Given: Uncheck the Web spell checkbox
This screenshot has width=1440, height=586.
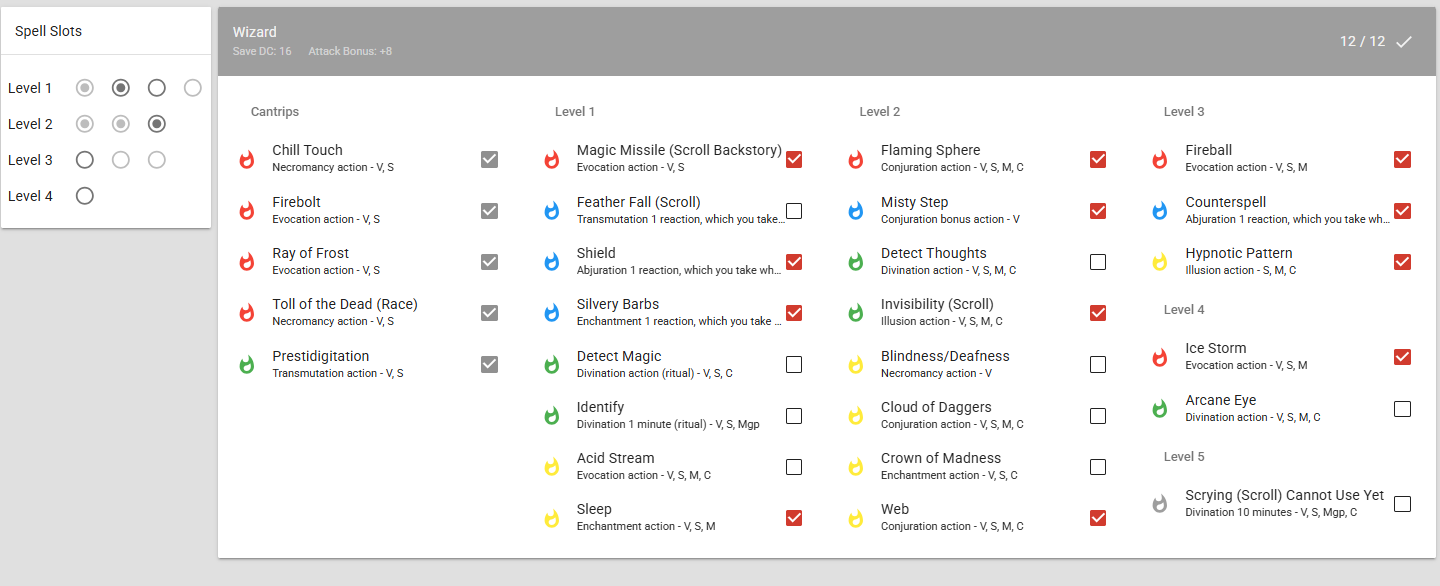Looking at the screenshot, I should (x=1098, y=518).
